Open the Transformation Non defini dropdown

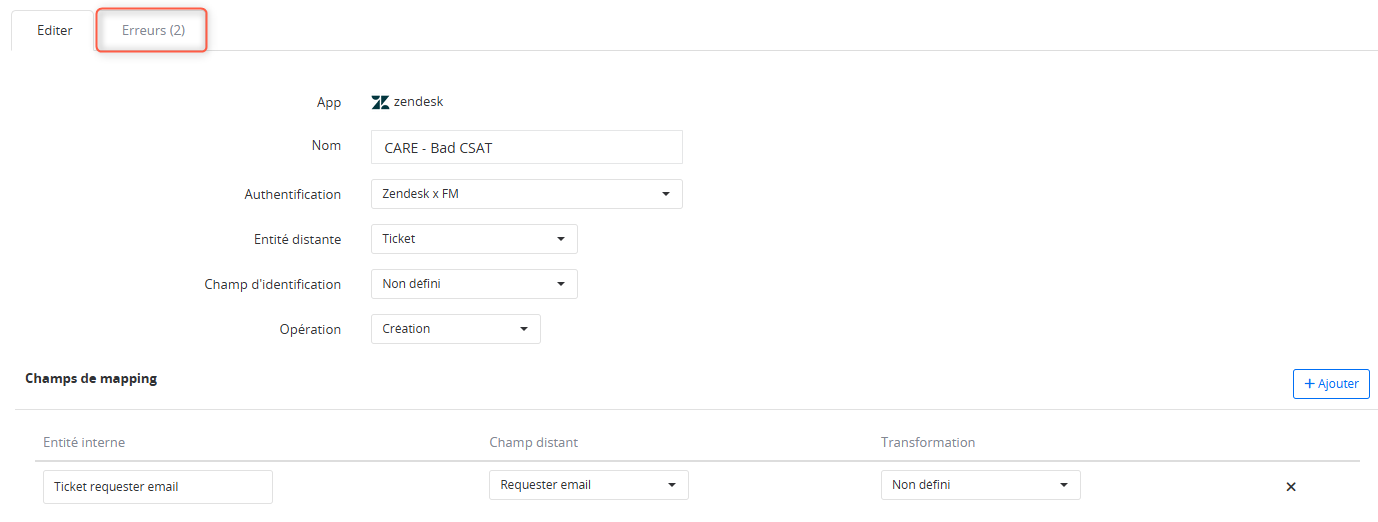point(980,485)
